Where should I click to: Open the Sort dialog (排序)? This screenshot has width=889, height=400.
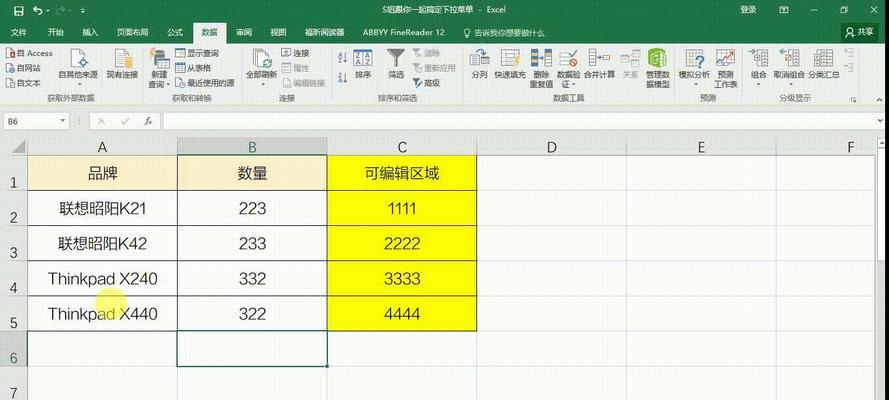363,64
